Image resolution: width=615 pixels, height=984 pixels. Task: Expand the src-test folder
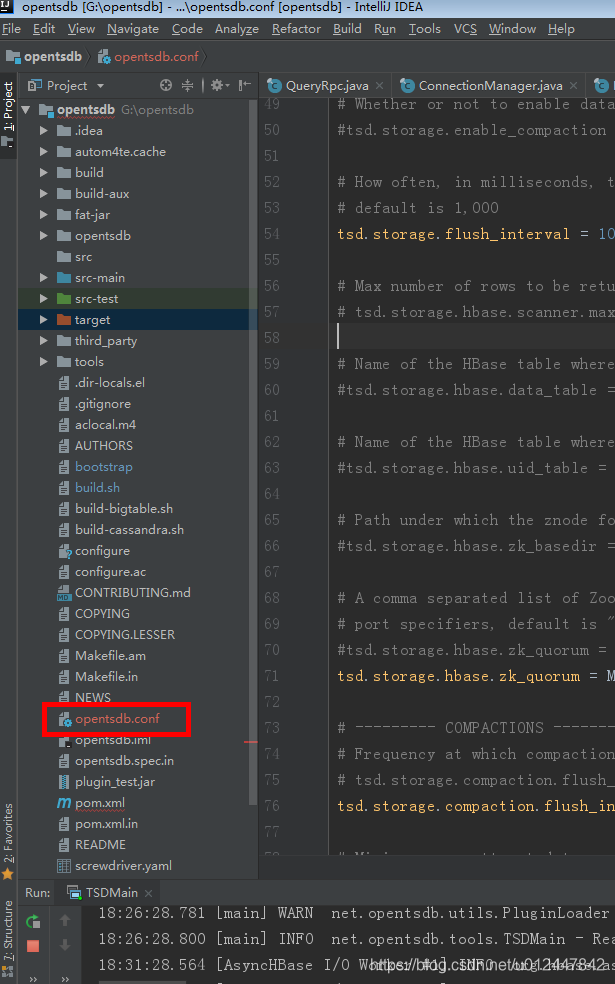[43, 299]
